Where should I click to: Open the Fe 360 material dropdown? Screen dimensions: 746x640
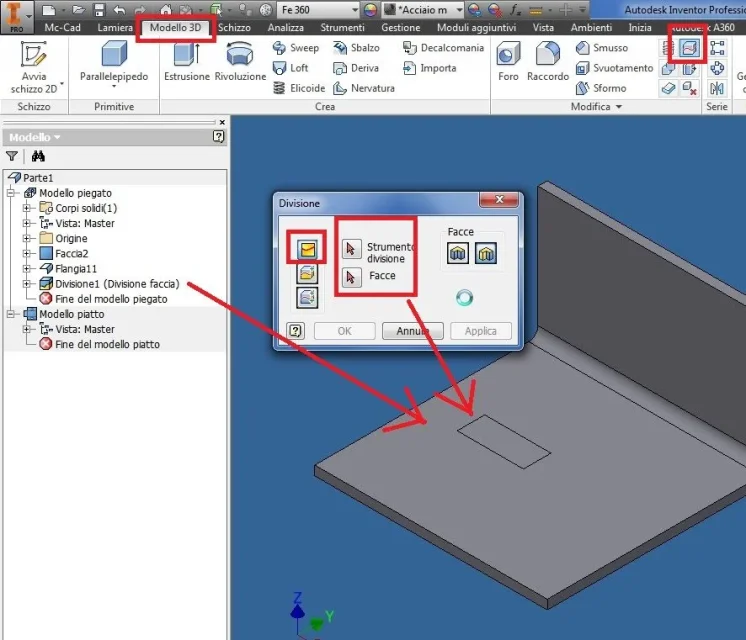coord(355,10)
